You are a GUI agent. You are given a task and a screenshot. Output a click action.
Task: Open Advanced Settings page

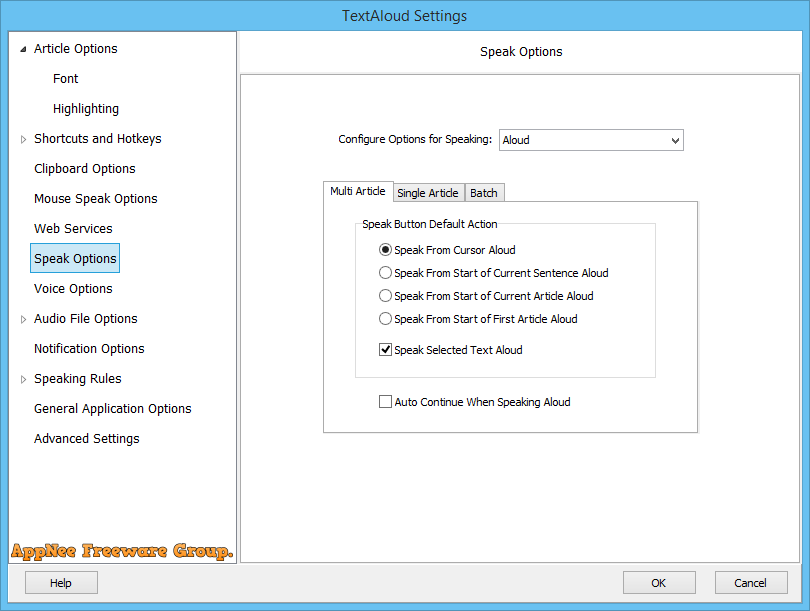(x=87, y=438)
